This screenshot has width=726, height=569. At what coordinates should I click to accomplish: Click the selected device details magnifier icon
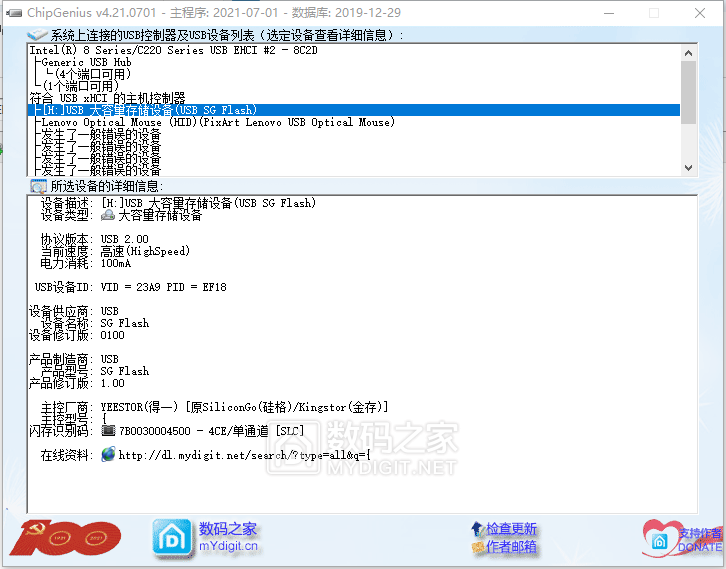click(38, 186)
